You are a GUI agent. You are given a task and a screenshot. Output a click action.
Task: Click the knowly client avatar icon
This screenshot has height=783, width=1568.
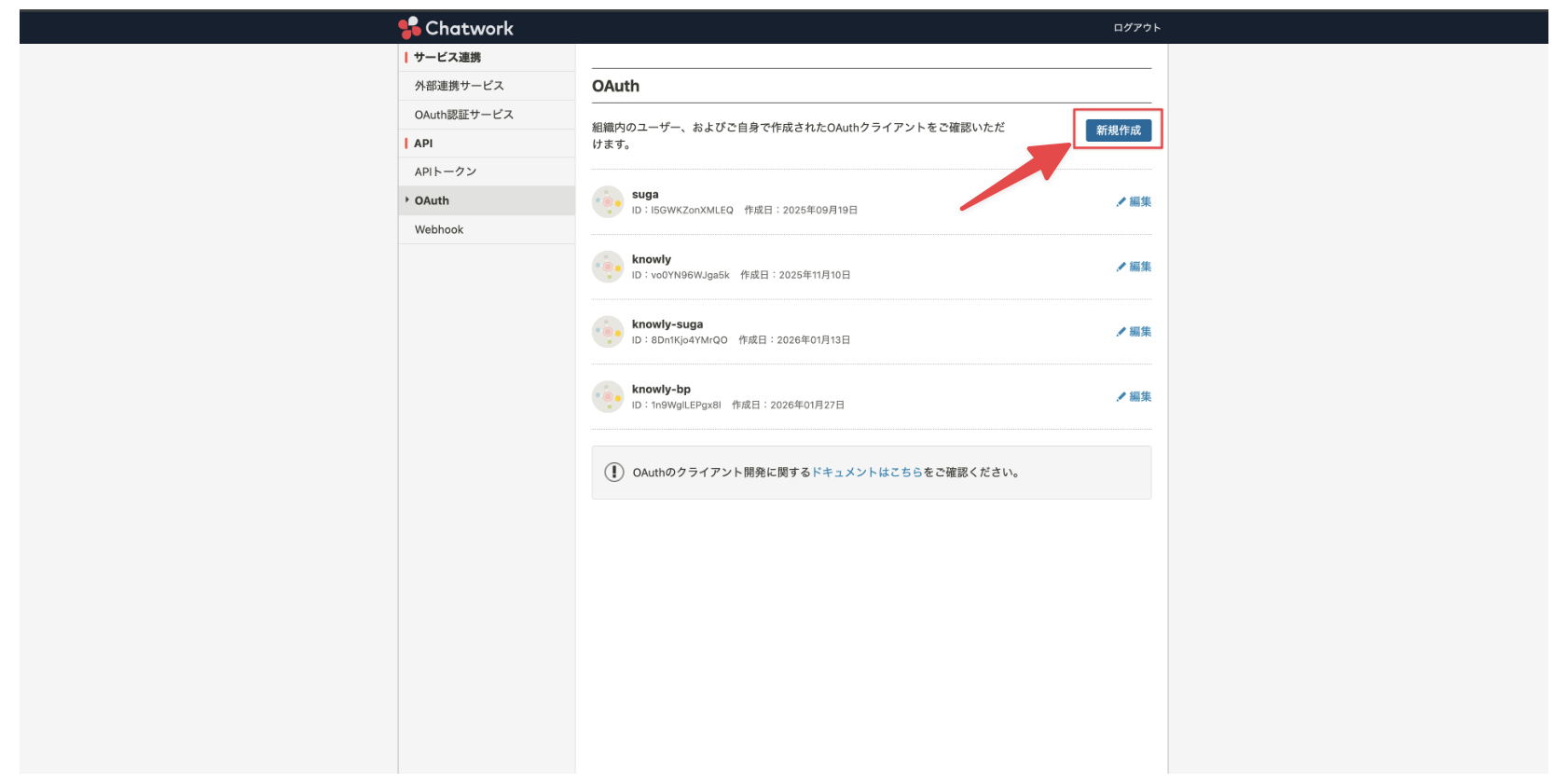point(608,267)
